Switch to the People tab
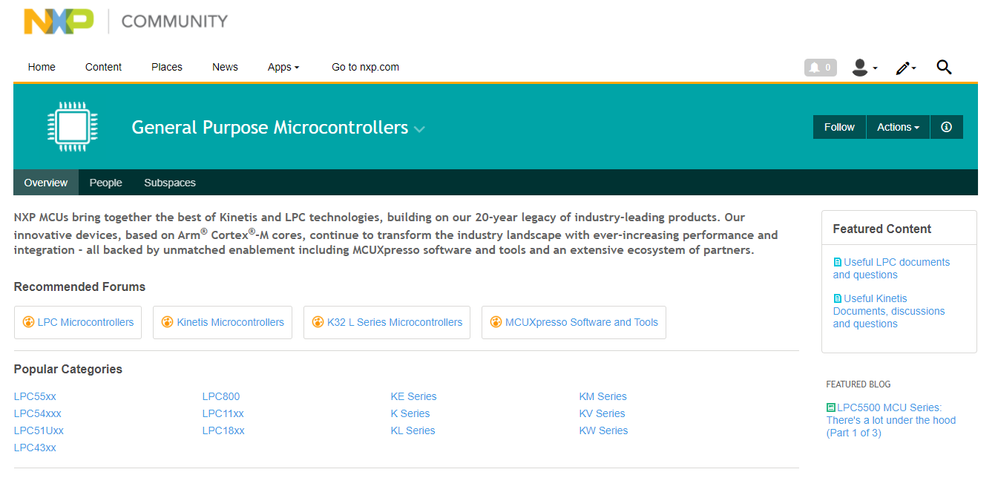This screenshot has width=998, height=481. point(105,183)
